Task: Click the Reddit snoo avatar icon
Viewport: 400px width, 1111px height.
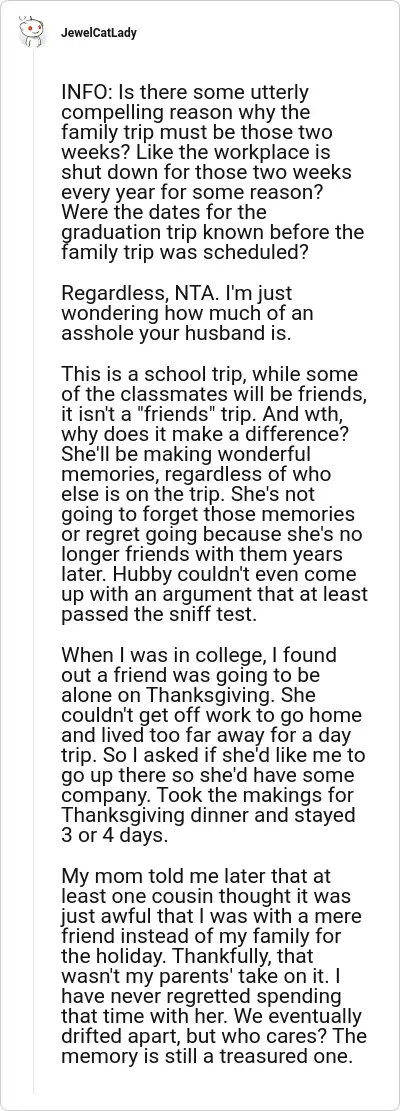Action: [x=30, y=33]
